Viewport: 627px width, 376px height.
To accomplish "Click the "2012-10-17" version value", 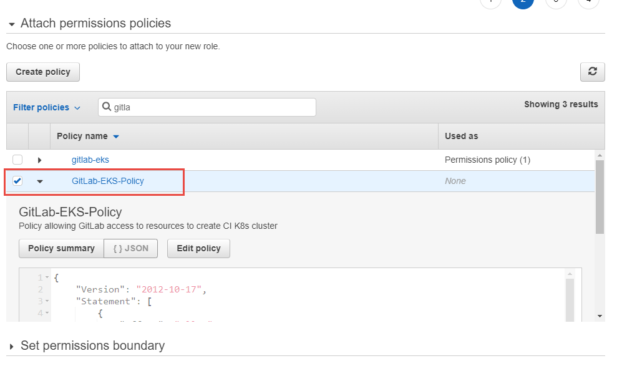I will pyautogui.click(x=169, y=289).
